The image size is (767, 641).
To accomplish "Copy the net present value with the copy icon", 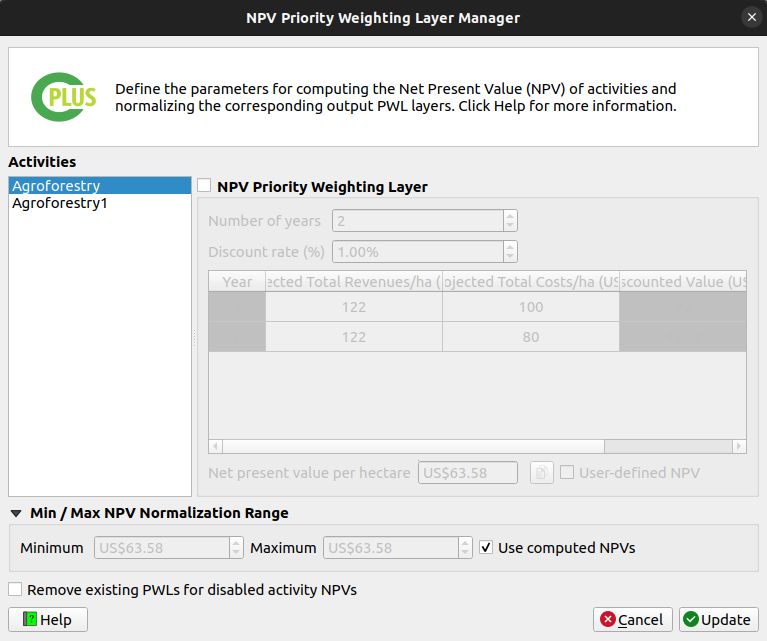I will (541, 473).
